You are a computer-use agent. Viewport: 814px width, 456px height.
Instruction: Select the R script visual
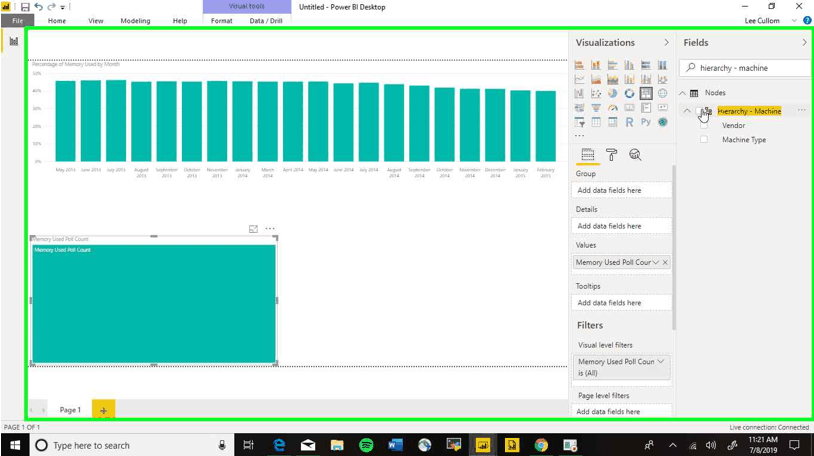pyautogui.click(x=629, y=122)
